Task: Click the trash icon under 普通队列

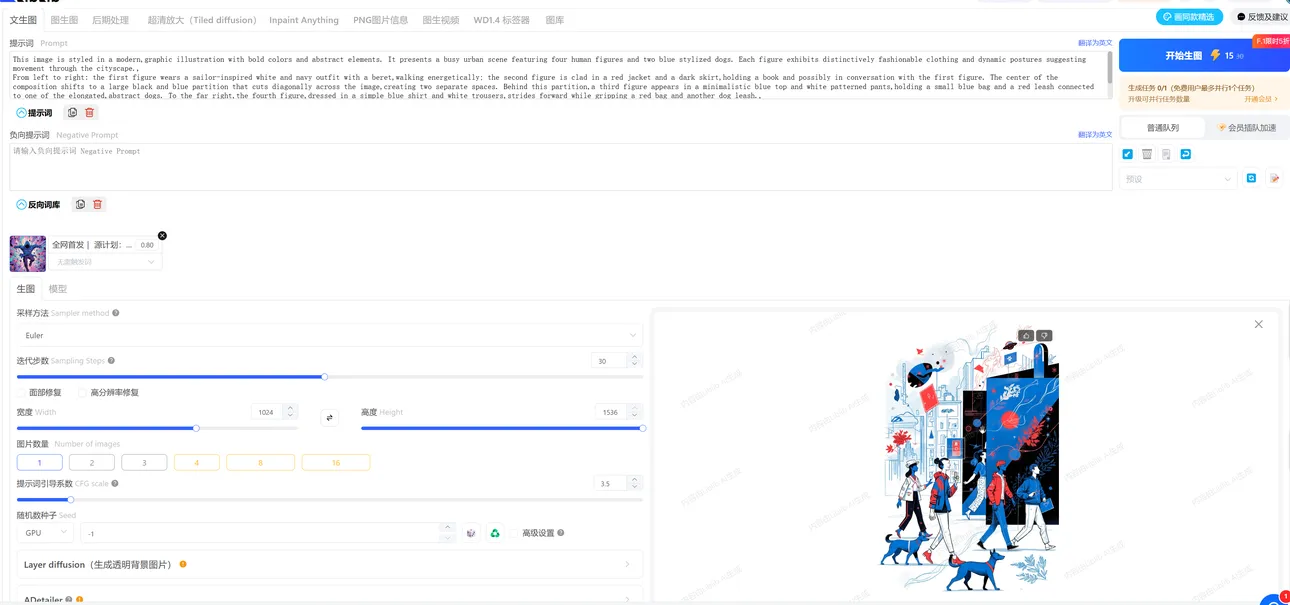Action: click(1147, 154)
